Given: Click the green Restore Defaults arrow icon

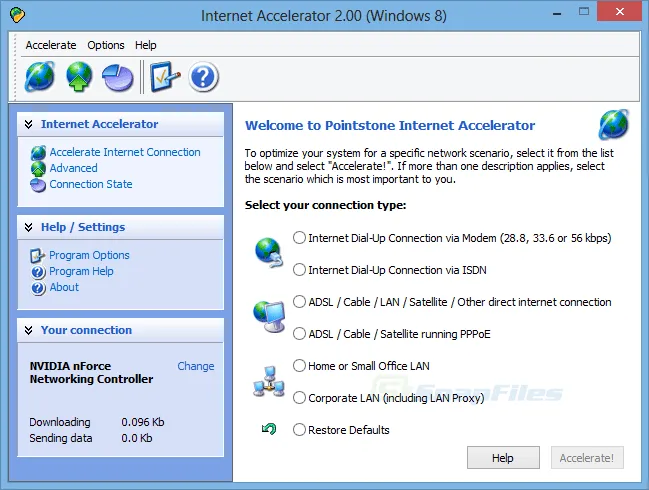Looking at the screenshot, I should [269, 429].
